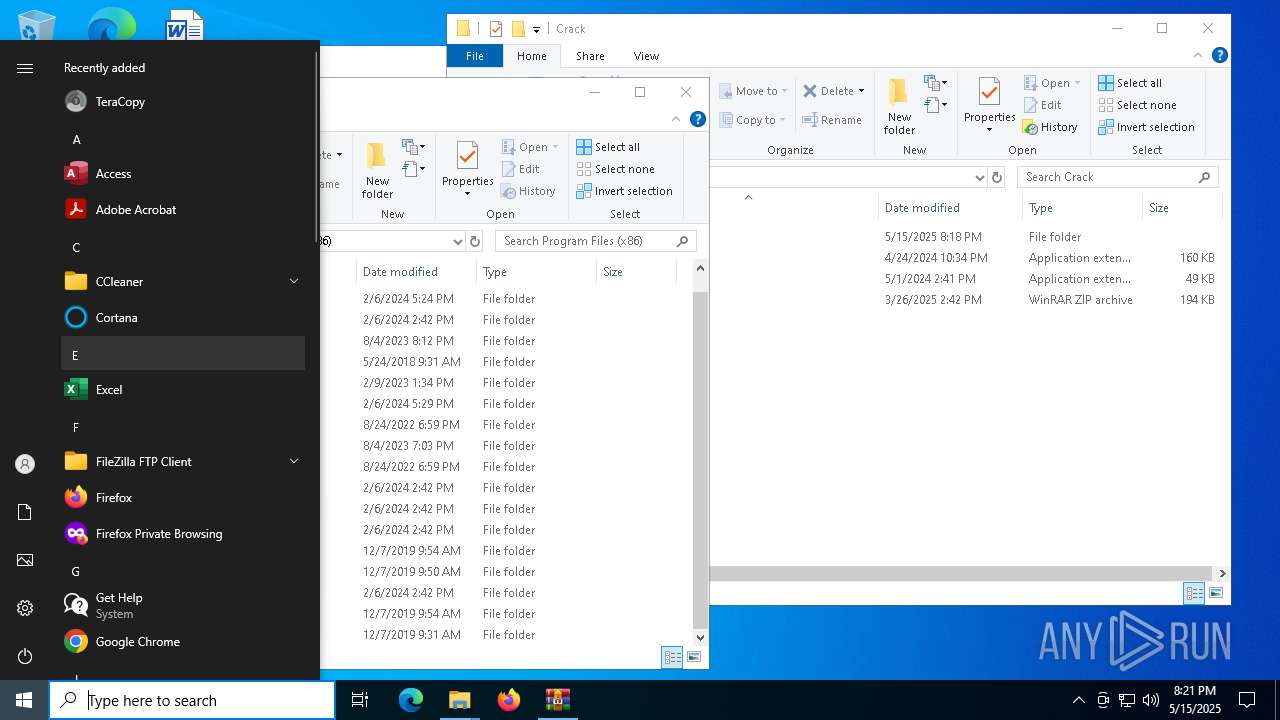Image resolution: width=1280 pixels, height=720 pixels.
Task: Open Documents from Start sidebar
Action: (25, 512)
